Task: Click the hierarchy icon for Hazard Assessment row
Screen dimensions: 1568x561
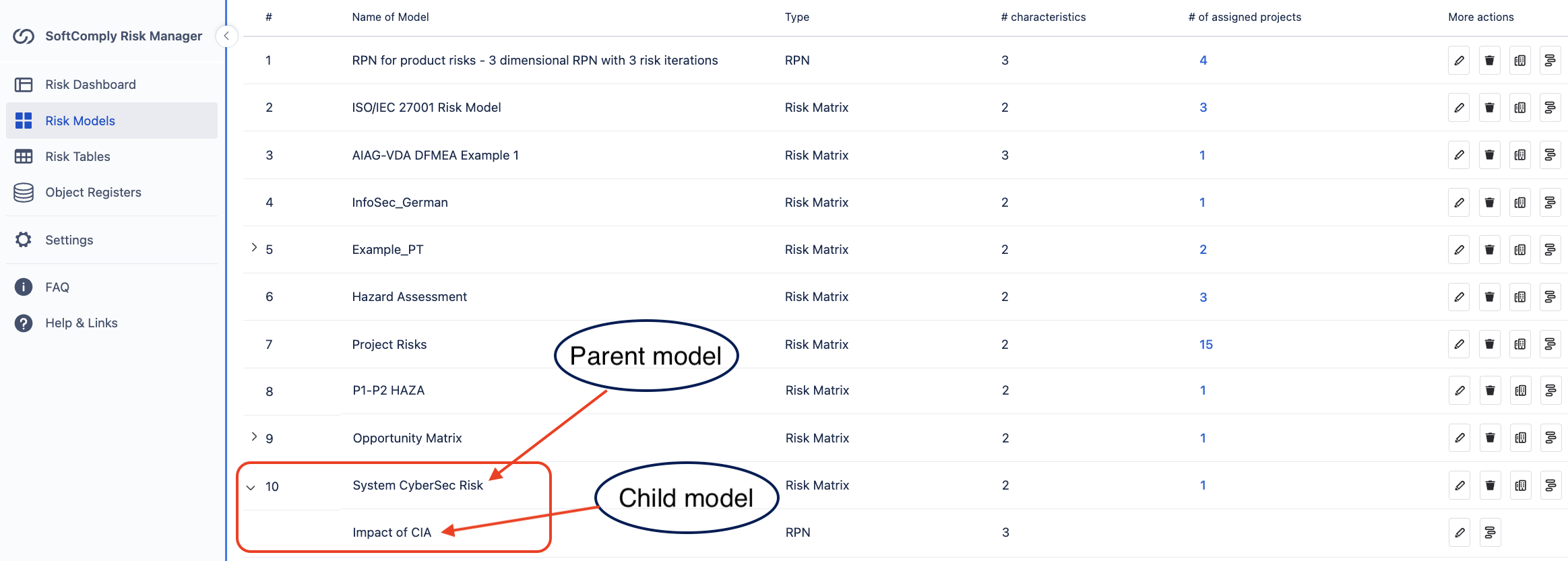Action: click(1550, 297)
